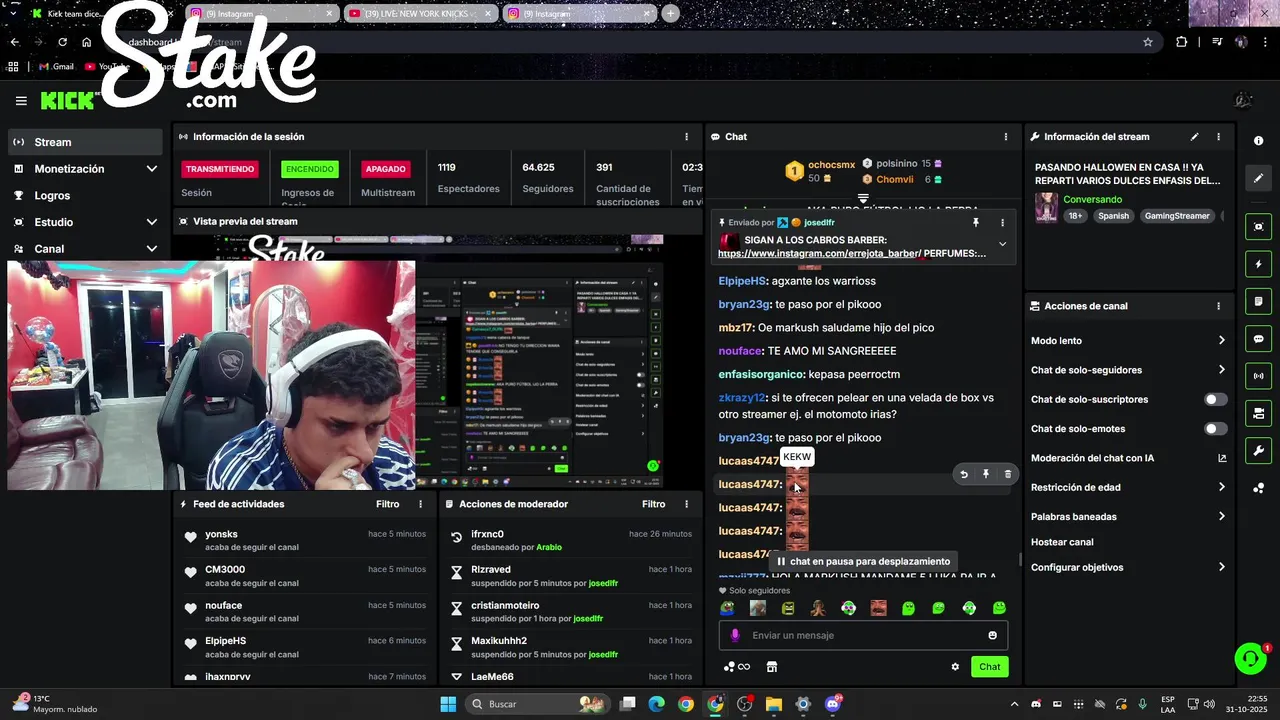
Task: Toggle the stream preview widget icon
Action: (x=1259, y=227)
